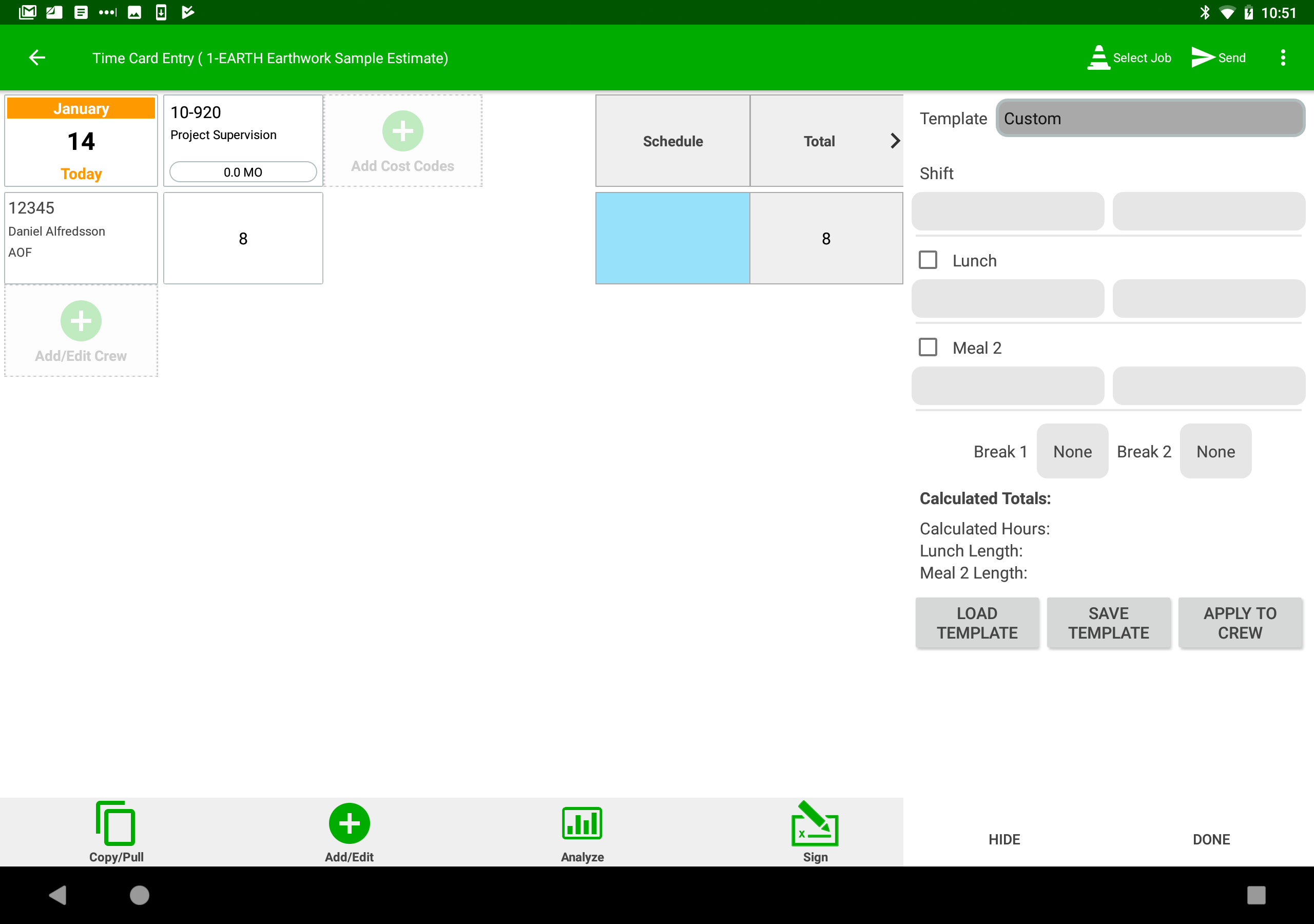Screen dimensions: 1314x924
Task: Expand the schedule columns with the chevron
Action: (x=895, y=140)
